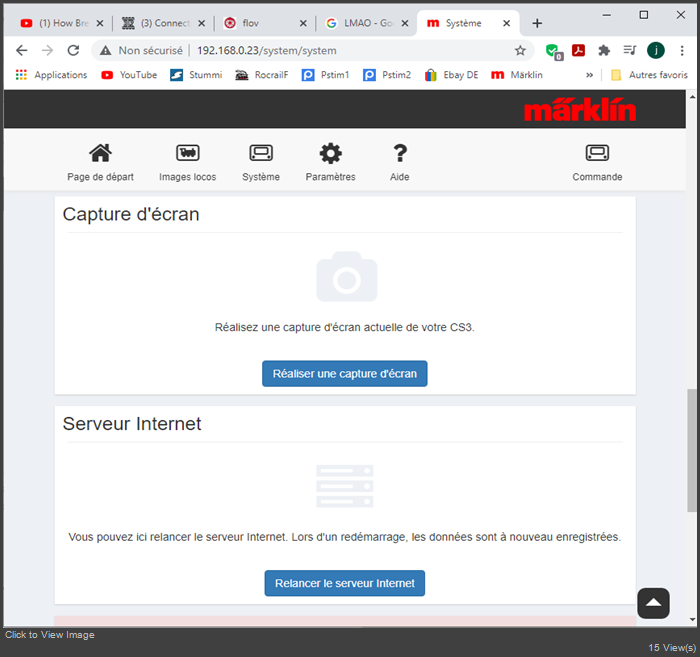Click the camera screenshot placeholder icon
700x657 pixels.
(x=346, y=277)
